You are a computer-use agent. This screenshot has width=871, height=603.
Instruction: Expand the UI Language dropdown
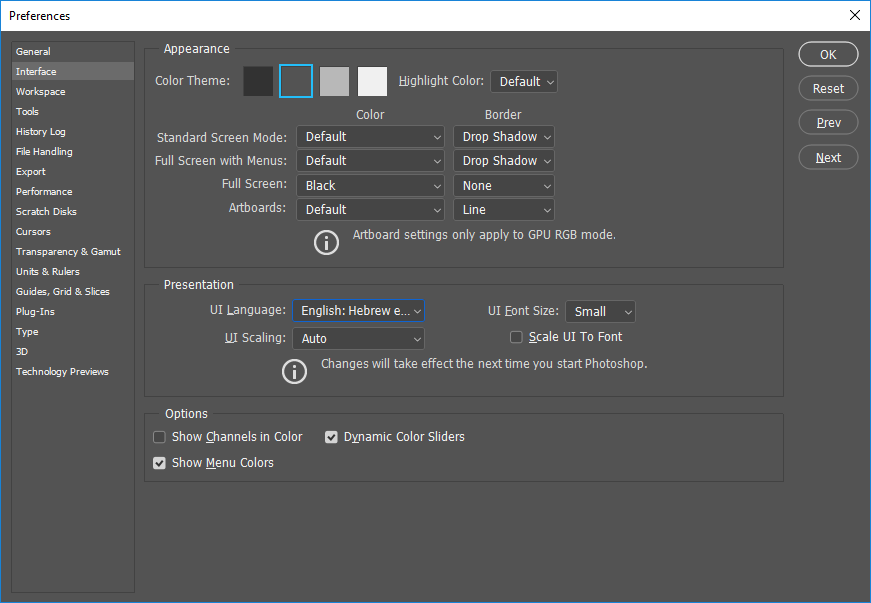358,311
